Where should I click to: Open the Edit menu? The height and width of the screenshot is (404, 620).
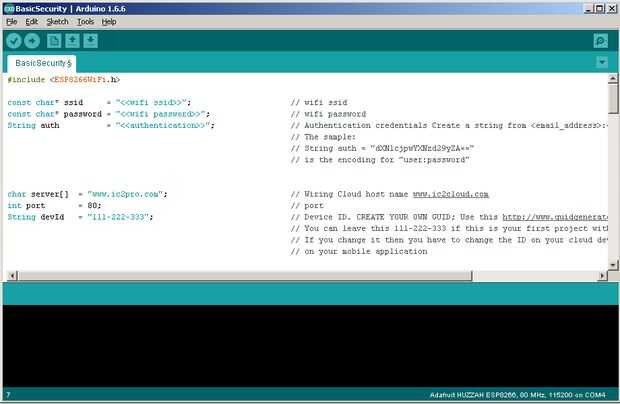pos(32,22)
